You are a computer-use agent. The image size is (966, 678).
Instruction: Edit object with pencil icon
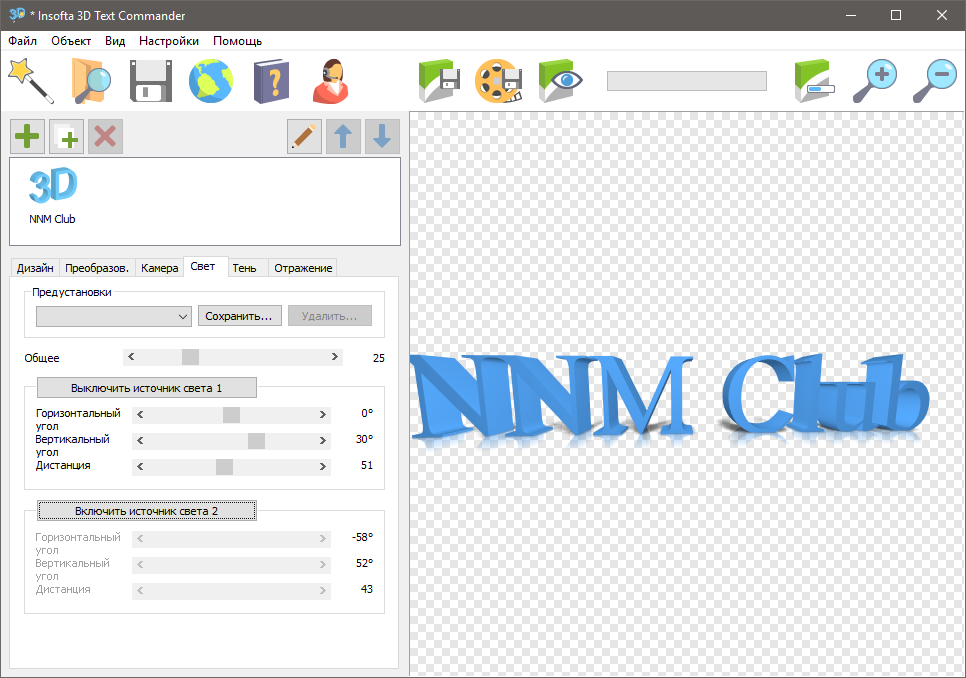pos(304,136)
